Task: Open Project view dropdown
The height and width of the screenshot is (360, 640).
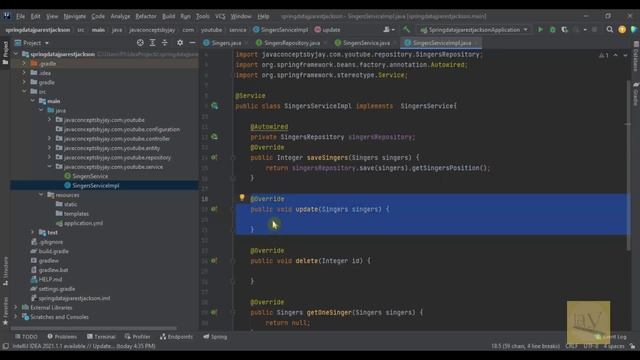Action: (x=32, y=42)
